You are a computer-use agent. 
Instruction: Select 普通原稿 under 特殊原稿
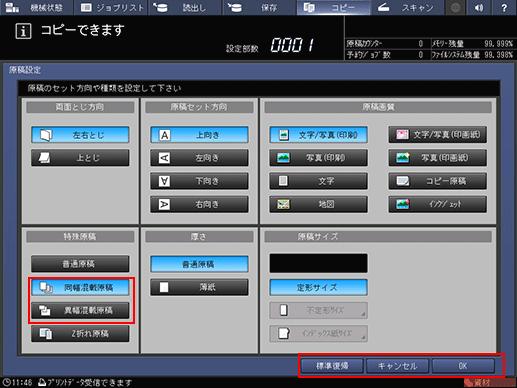click(x=80, y=264)
